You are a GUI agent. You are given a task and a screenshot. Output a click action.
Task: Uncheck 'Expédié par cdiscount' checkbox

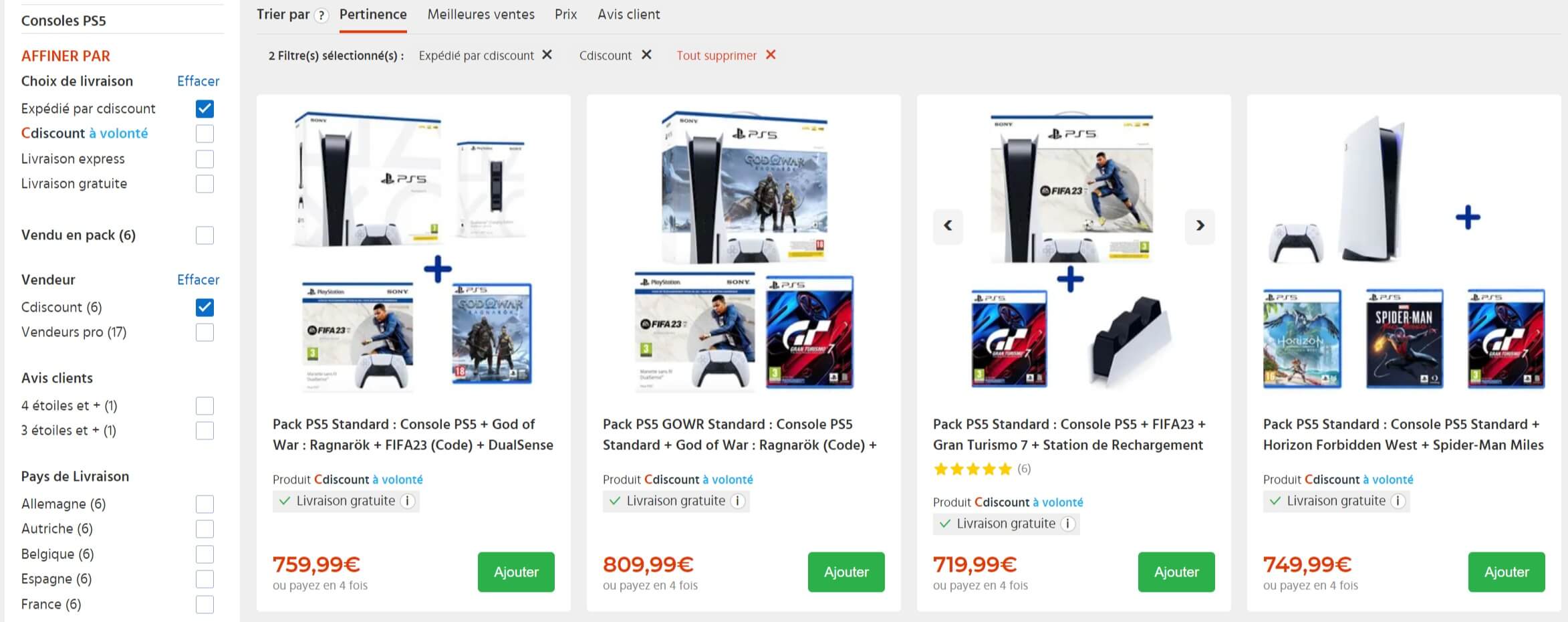coord(205,108)
